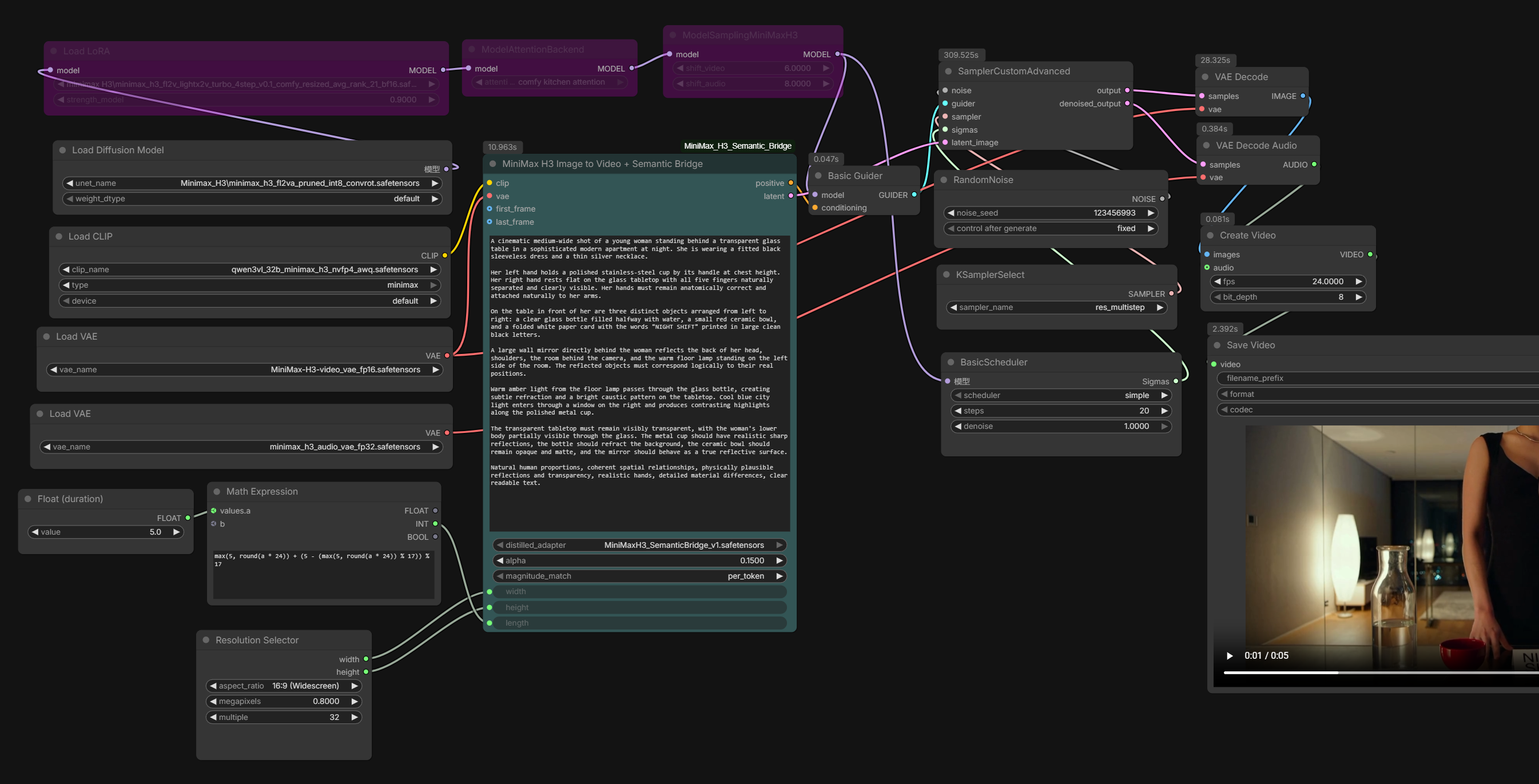The image size is (1539, 784).
Task: Open clip_name dropdown in Load CLIP
Action: 250,269
